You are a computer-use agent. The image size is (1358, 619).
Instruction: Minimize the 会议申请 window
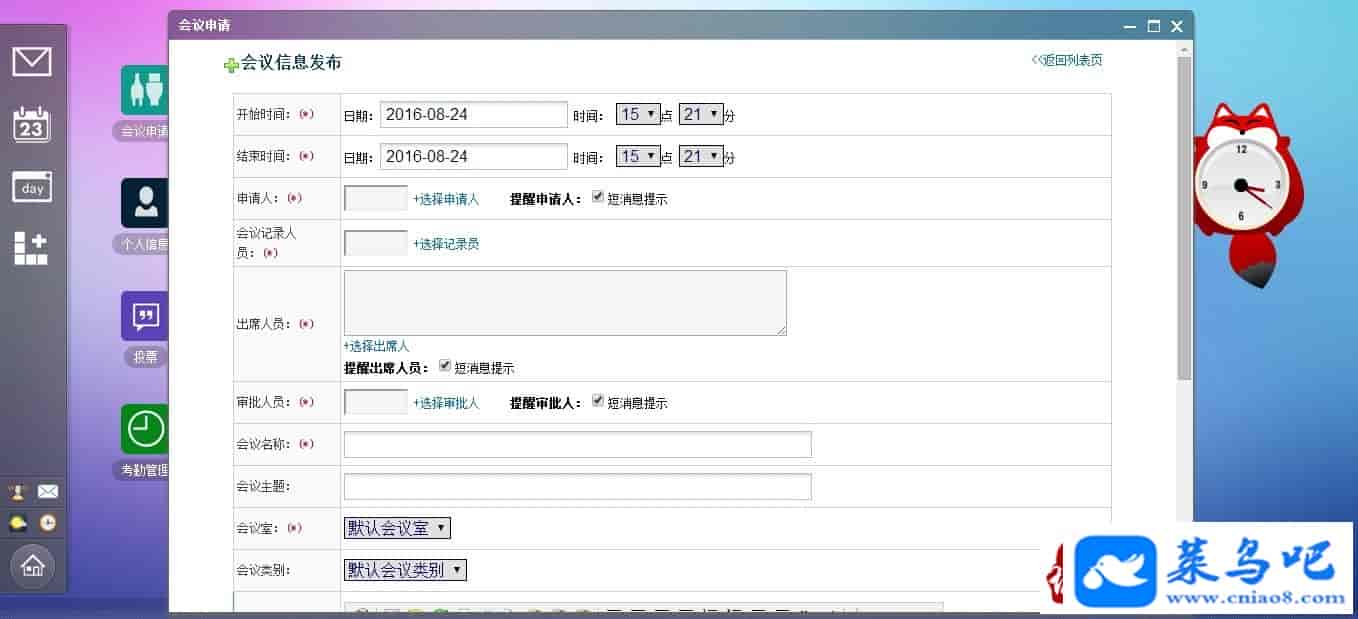[1130, 27]
